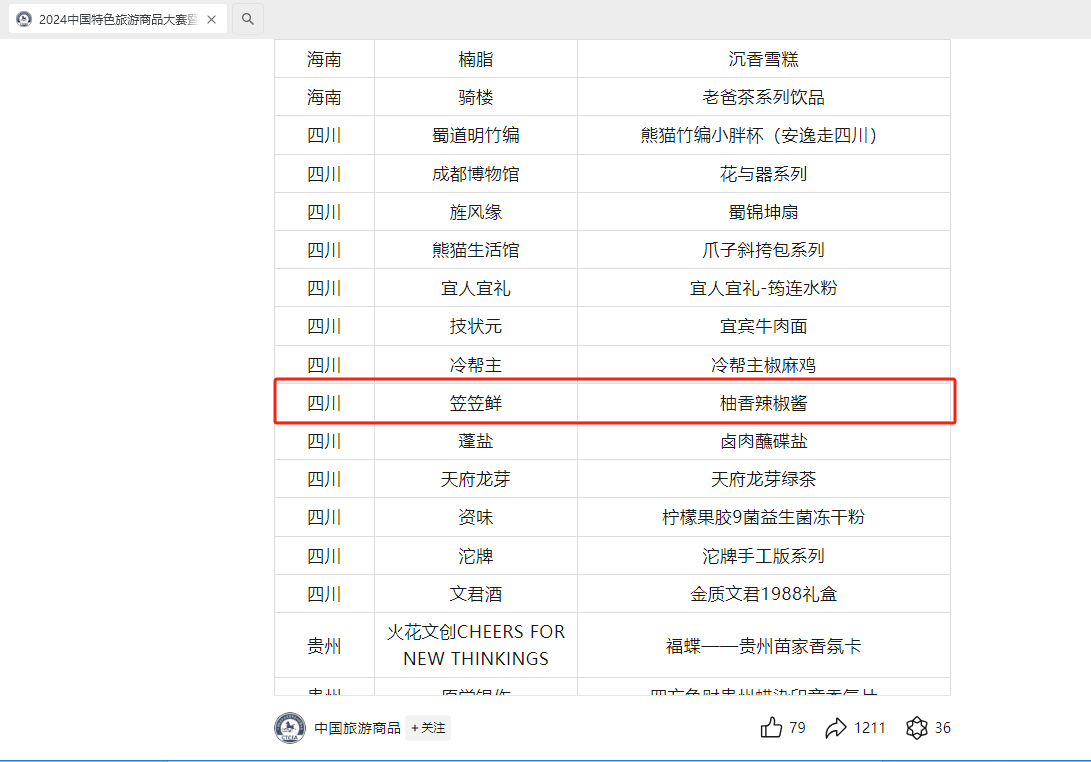Image resolution: width=1091 pixels, height=762 pixels.
Task: Select 四川 in the 文君酒 row
Action: coord(324,594)
